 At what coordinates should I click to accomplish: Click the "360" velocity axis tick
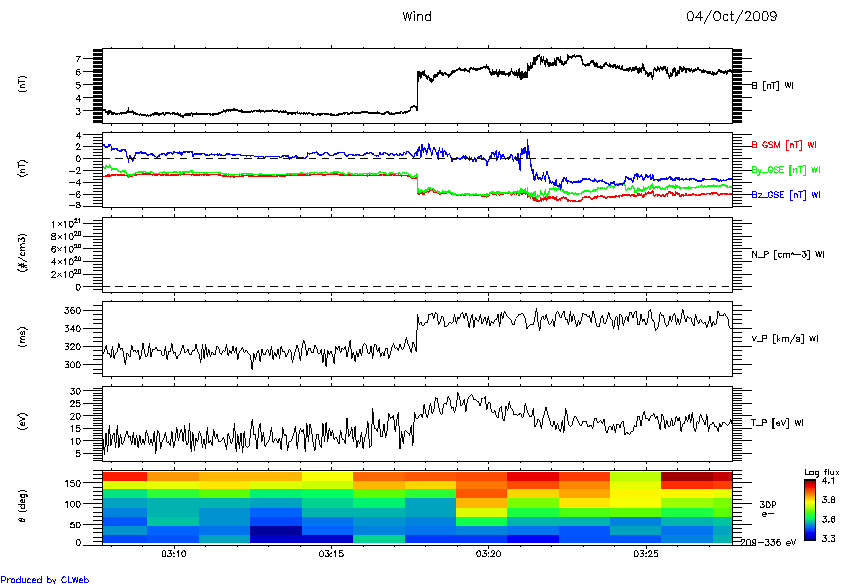(x=73, y=311)
